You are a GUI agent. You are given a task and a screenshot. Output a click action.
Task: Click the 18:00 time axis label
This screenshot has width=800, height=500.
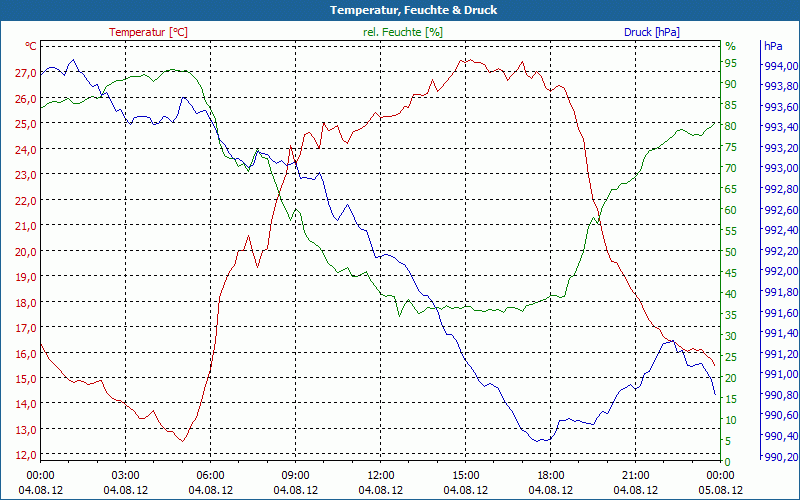point(551,476)
